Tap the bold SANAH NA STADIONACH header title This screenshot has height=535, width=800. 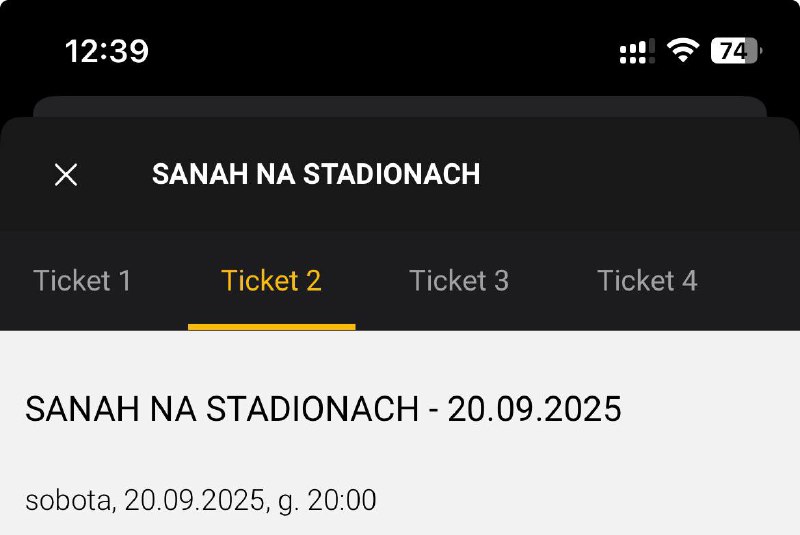pos(316,174)
